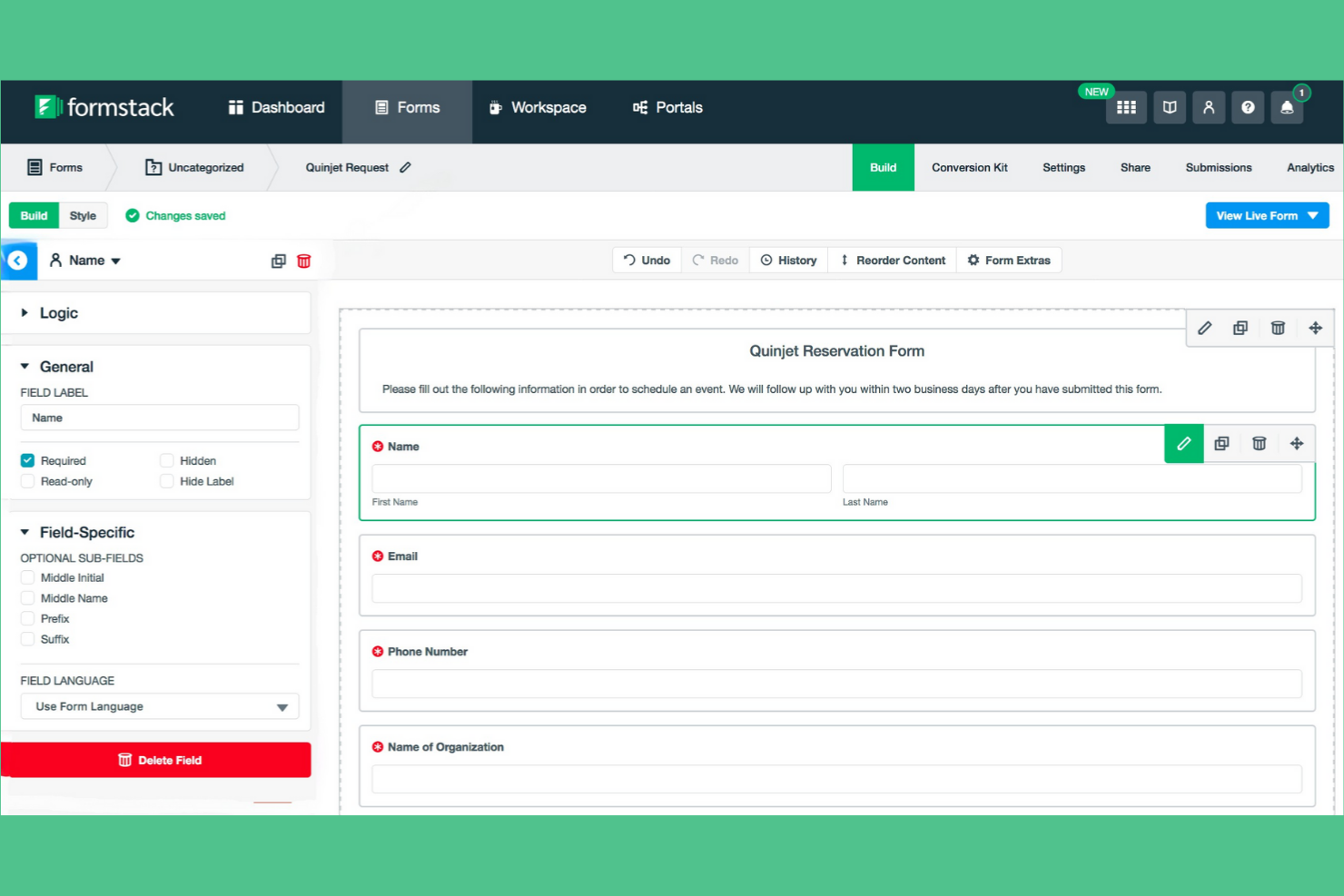Check the Middle Initial sub-field option

click(x=27, y=577)
